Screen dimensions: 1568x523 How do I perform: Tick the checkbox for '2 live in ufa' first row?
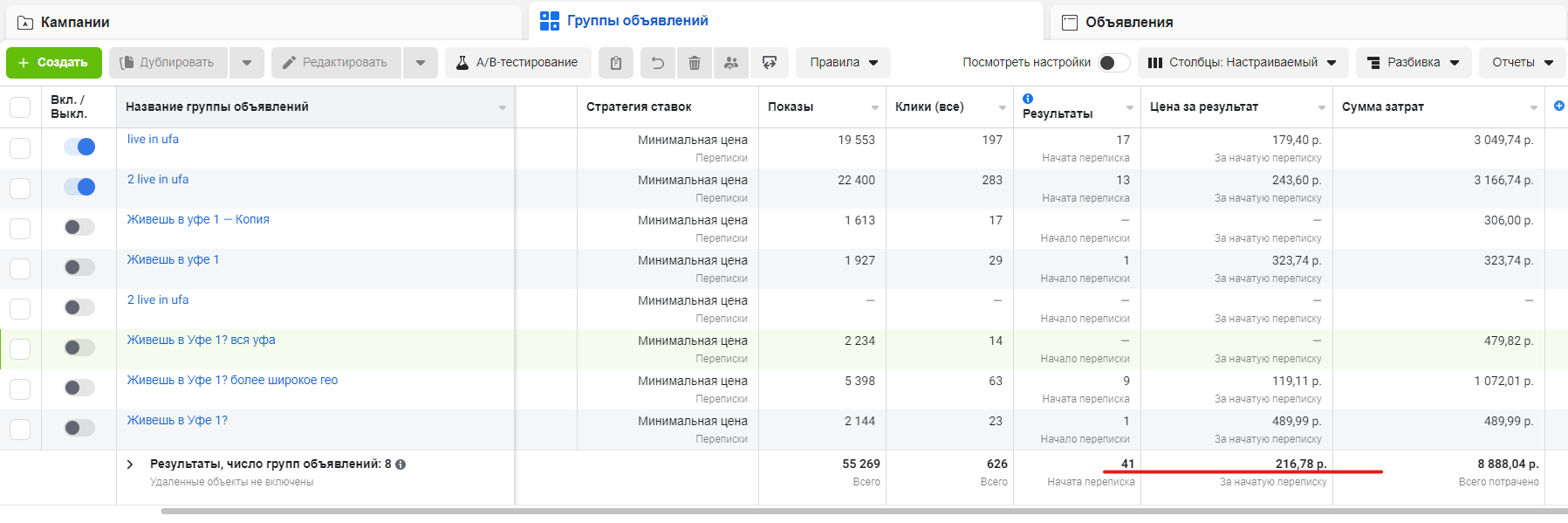click(20, 189)
